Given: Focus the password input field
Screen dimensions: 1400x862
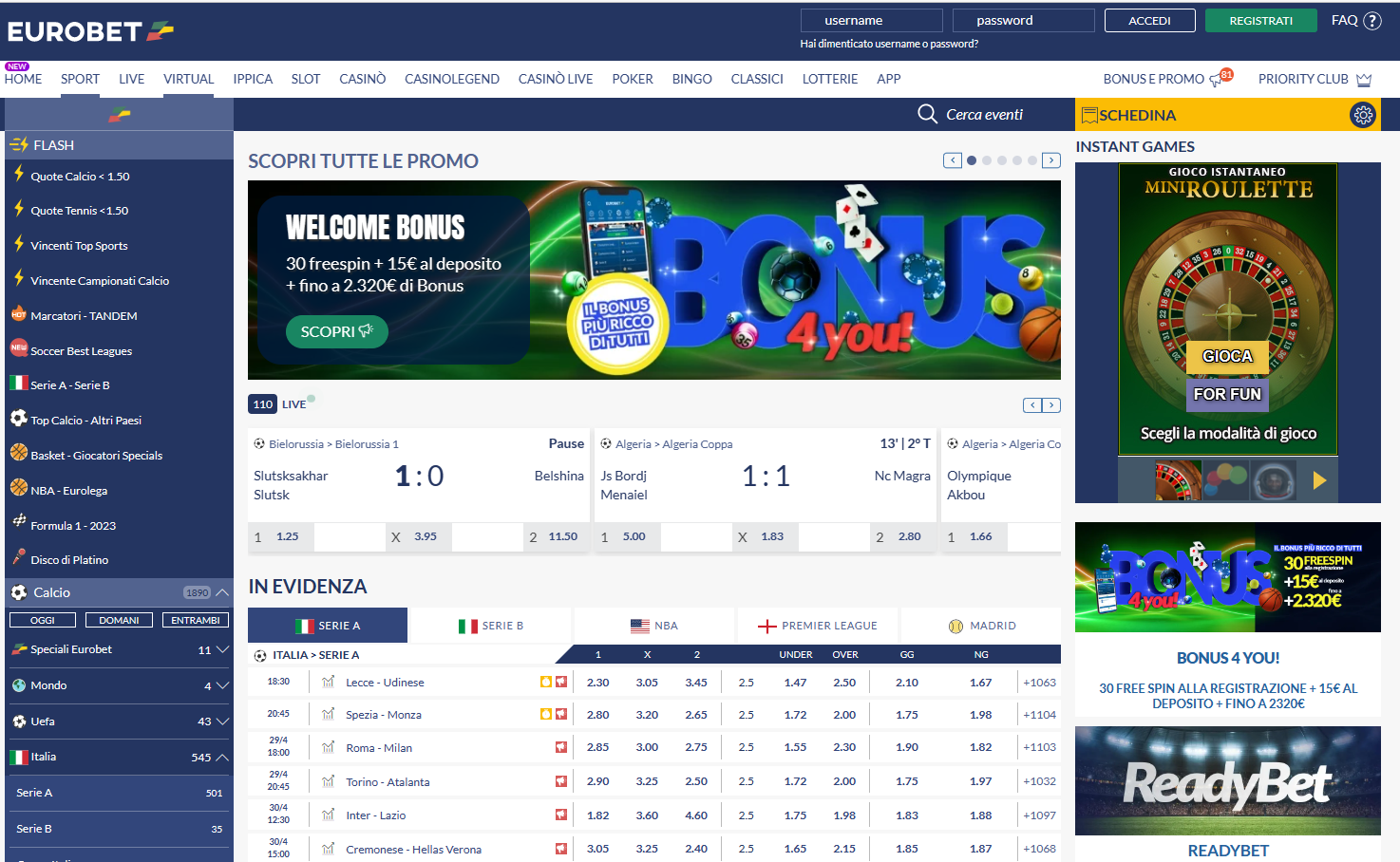Looking at the screenshot, I should (x=1023, y=21).
